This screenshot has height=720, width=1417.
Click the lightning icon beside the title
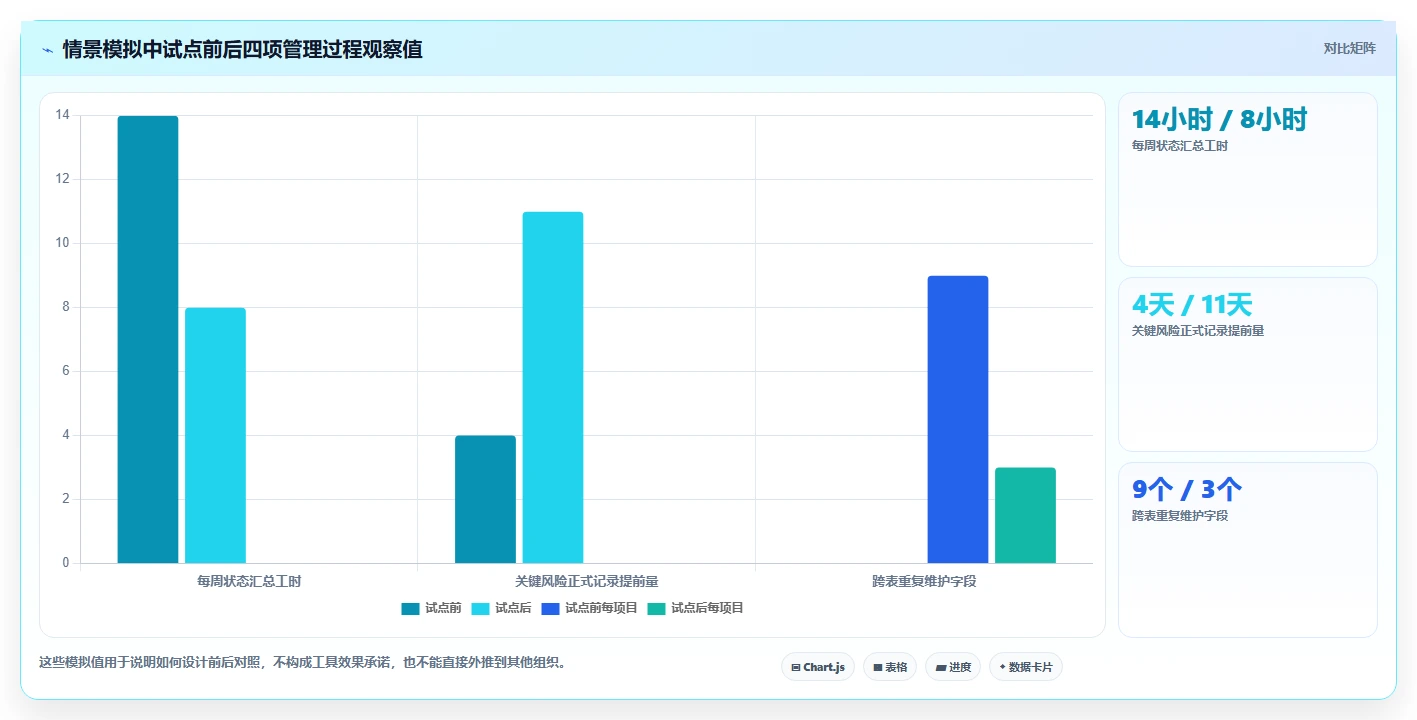(47, 50)
